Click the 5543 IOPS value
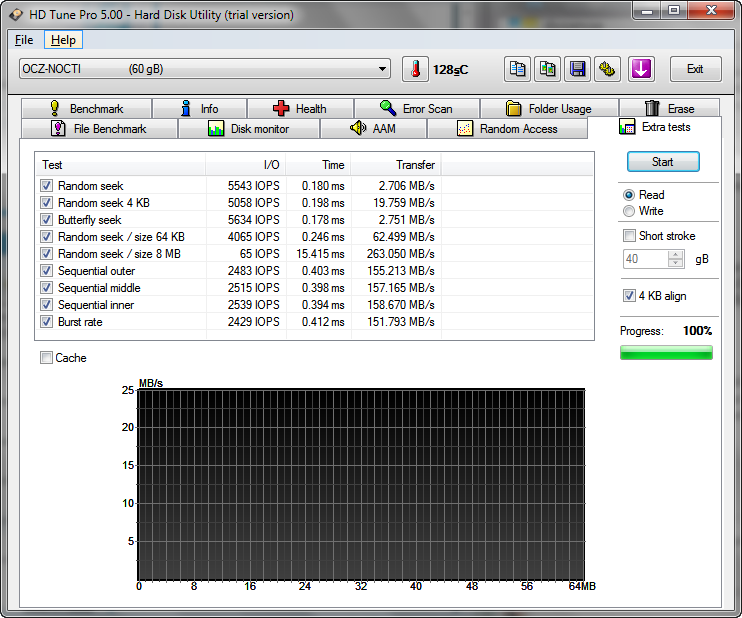The image size is (742, 618). pyautogui.click(x=254, y=185)
